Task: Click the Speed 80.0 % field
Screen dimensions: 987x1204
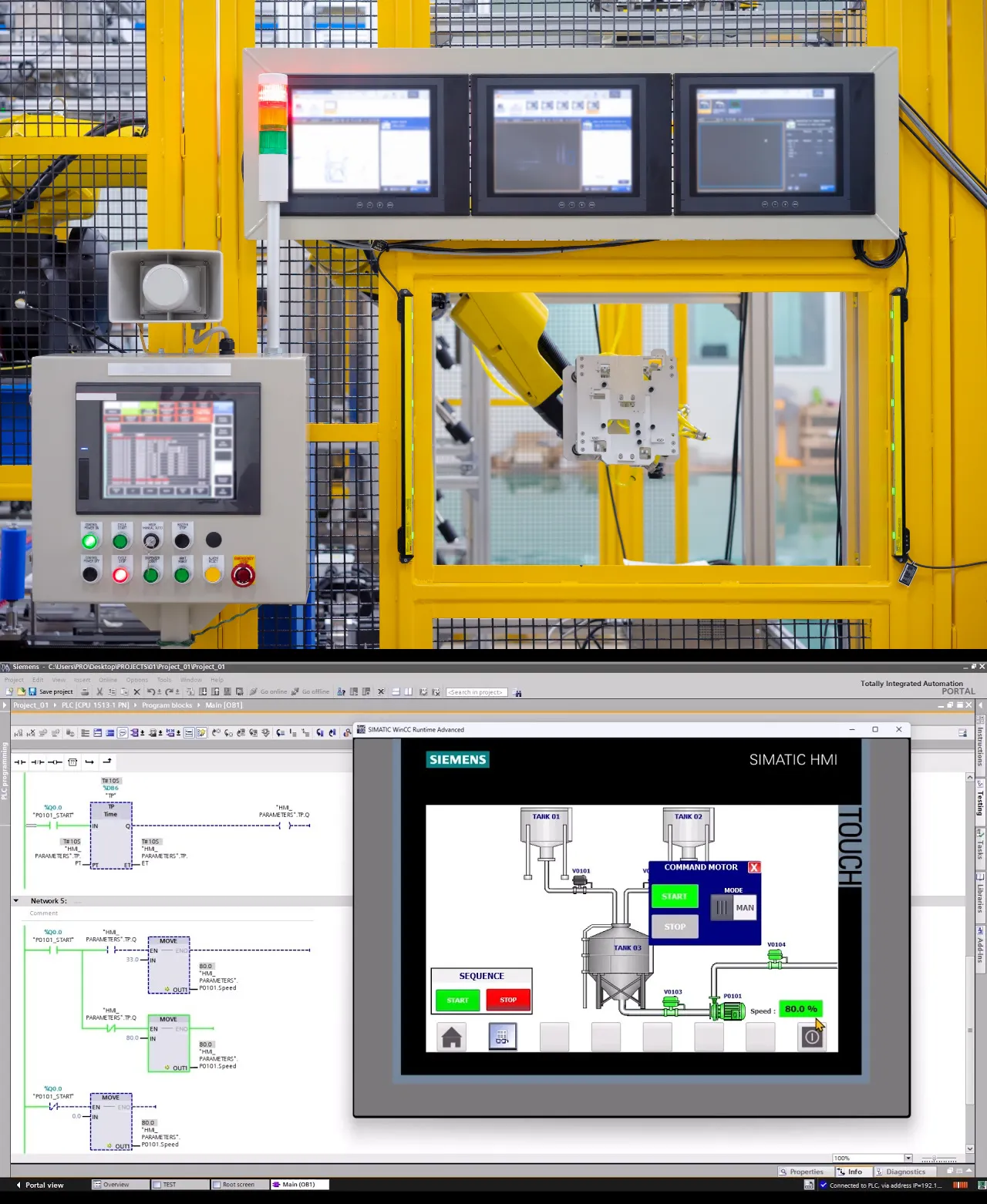Action: [x=800, y=1009]
